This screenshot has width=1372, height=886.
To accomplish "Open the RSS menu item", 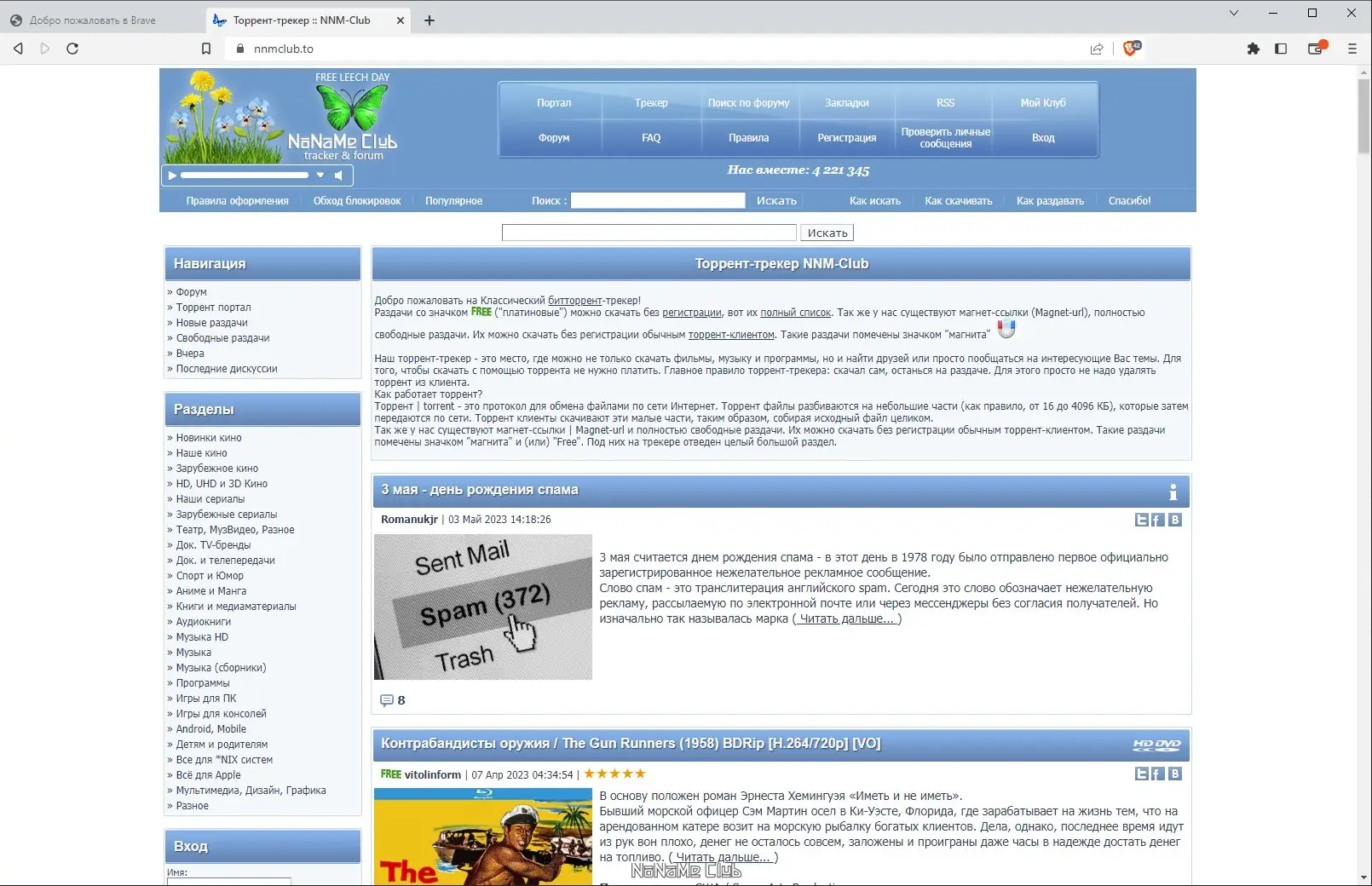I will coord(946,103).
